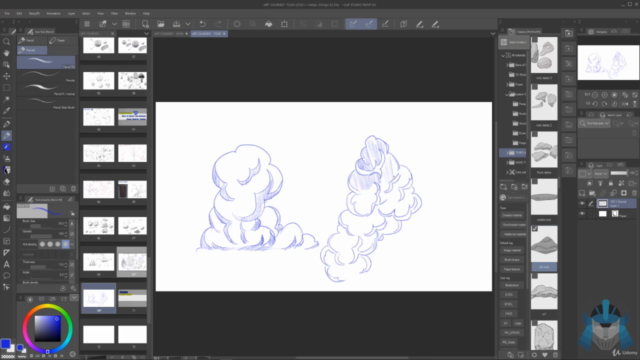
Task: Open the Layer menu
Action: [x=71, y=13]
